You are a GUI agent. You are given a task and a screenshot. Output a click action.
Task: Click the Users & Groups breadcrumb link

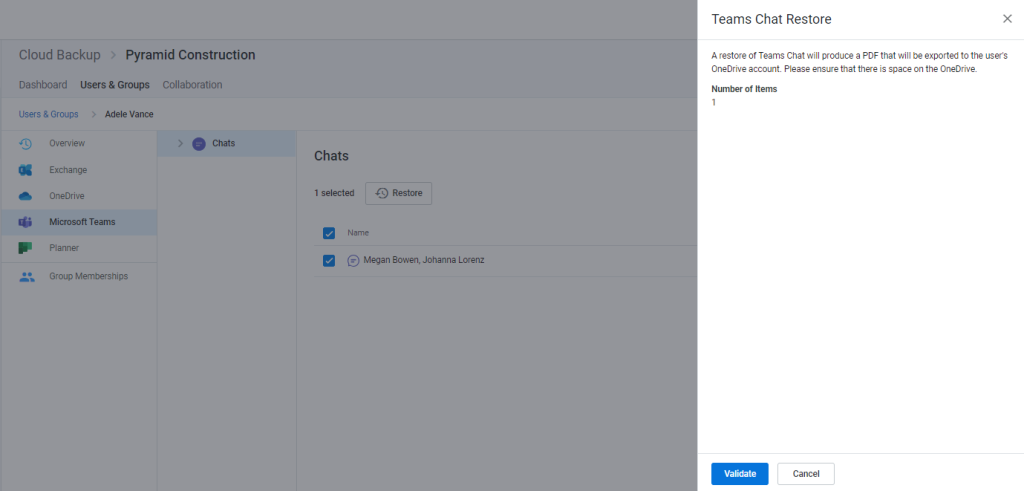[x=48, y=114]
